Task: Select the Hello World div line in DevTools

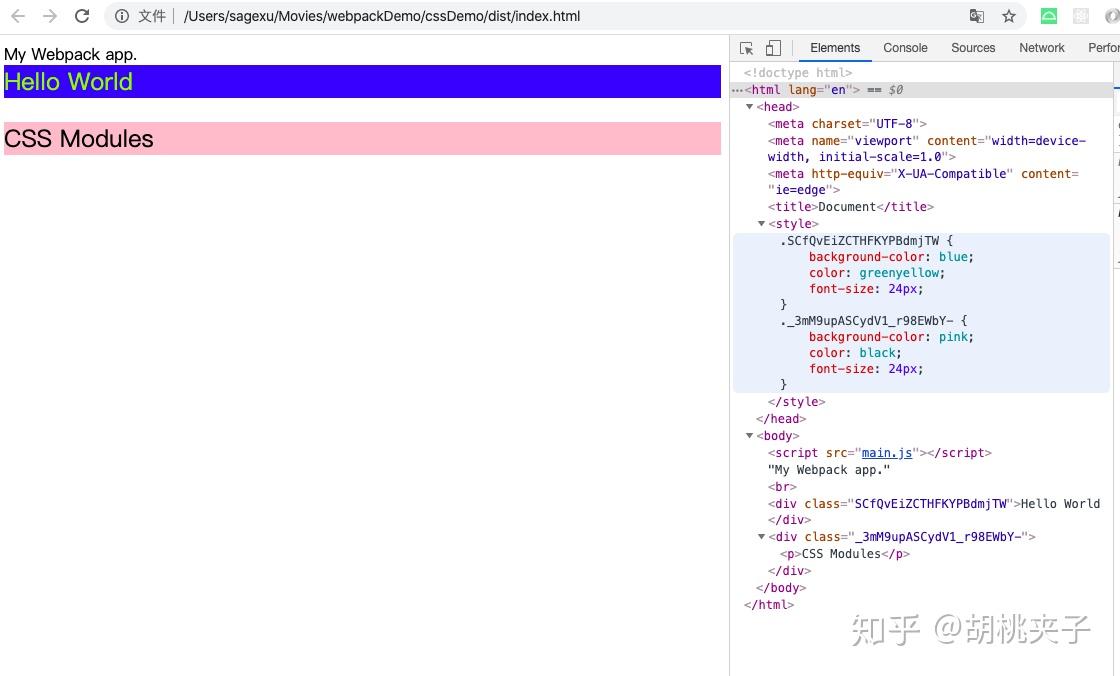Action: [x=934, y=512]
